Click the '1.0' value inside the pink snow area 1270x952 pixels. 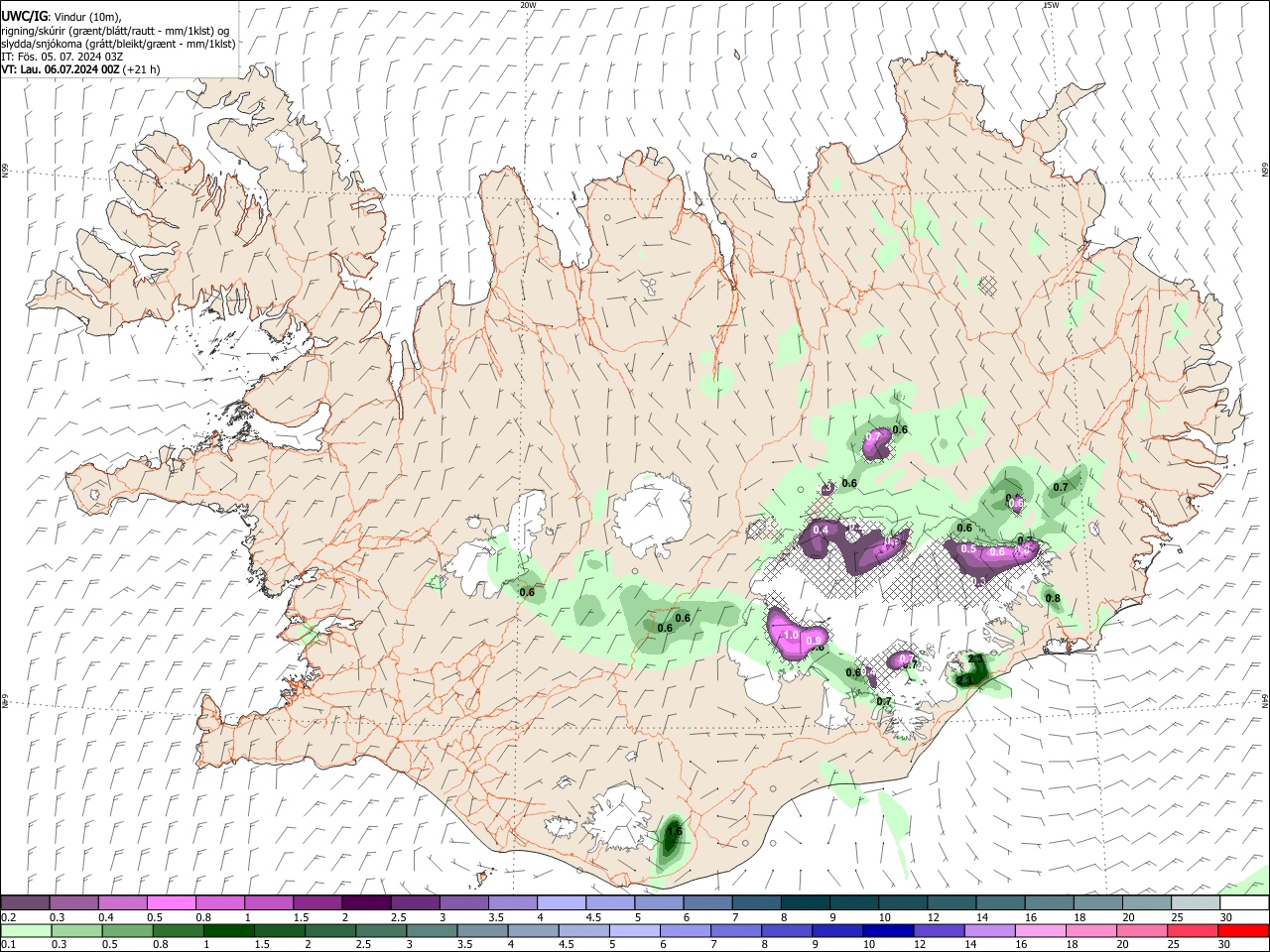point(791,635)
